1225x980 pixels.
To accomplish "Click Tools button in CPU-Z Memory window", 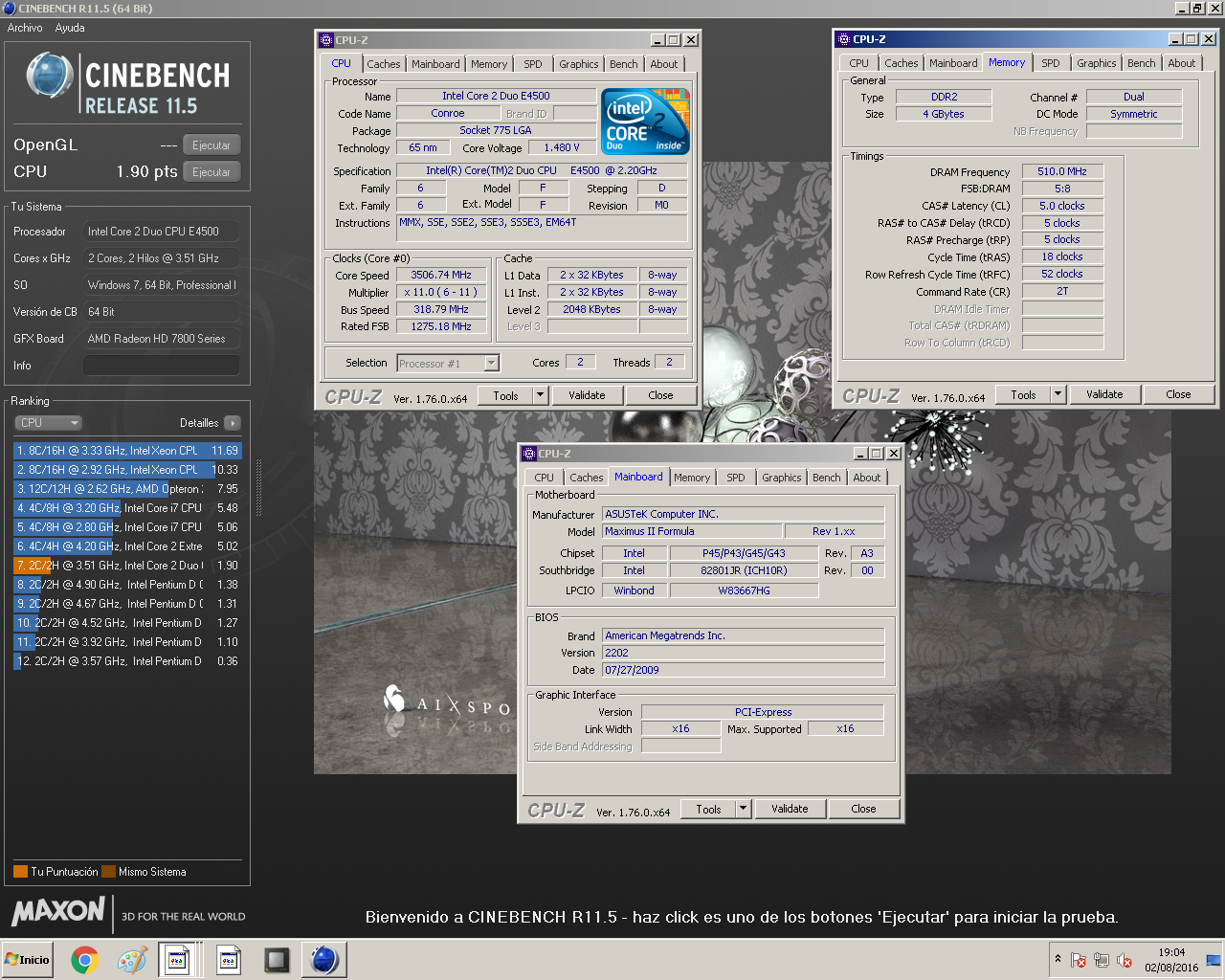I will click(1023, 394).
